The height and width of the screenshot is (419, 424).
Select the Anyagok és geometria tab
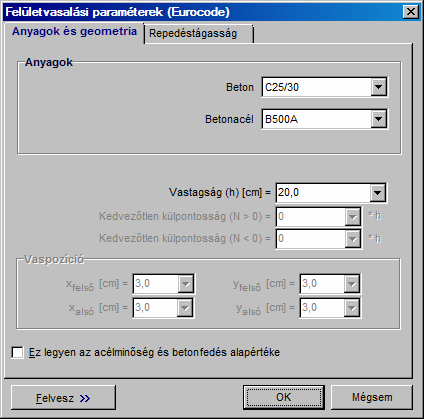coord(74,32)
